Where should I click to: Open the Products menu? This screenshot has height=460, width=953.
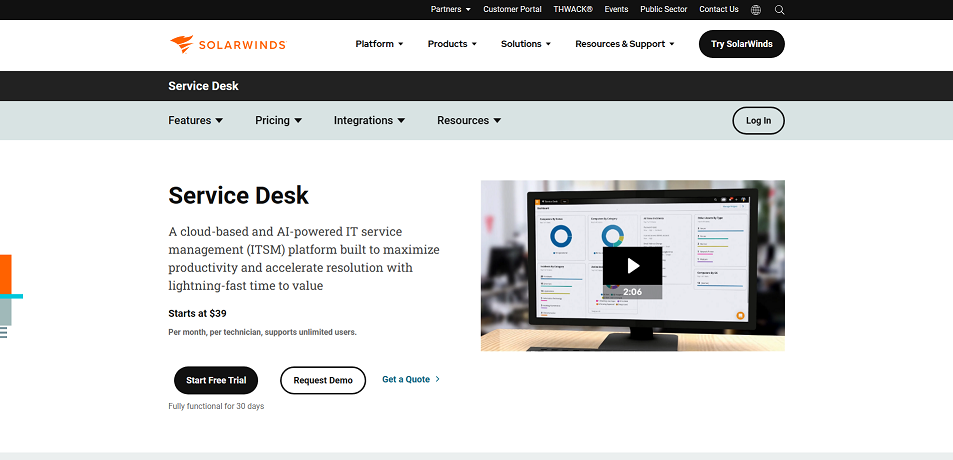[x=452, y=44]
